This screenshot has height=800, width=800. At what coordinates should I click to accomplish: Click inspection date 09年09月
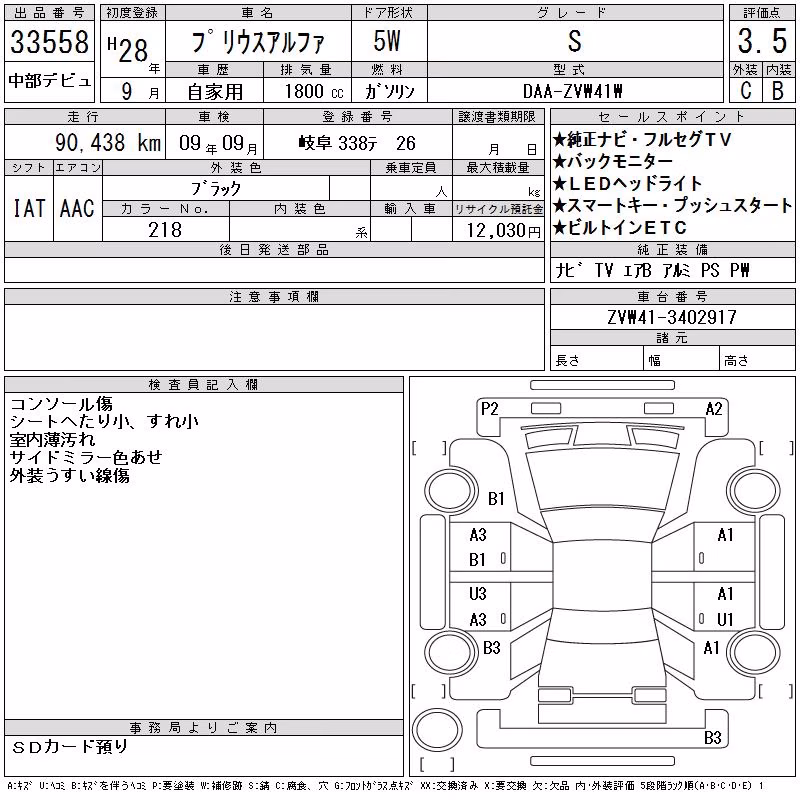pos(218,143)
